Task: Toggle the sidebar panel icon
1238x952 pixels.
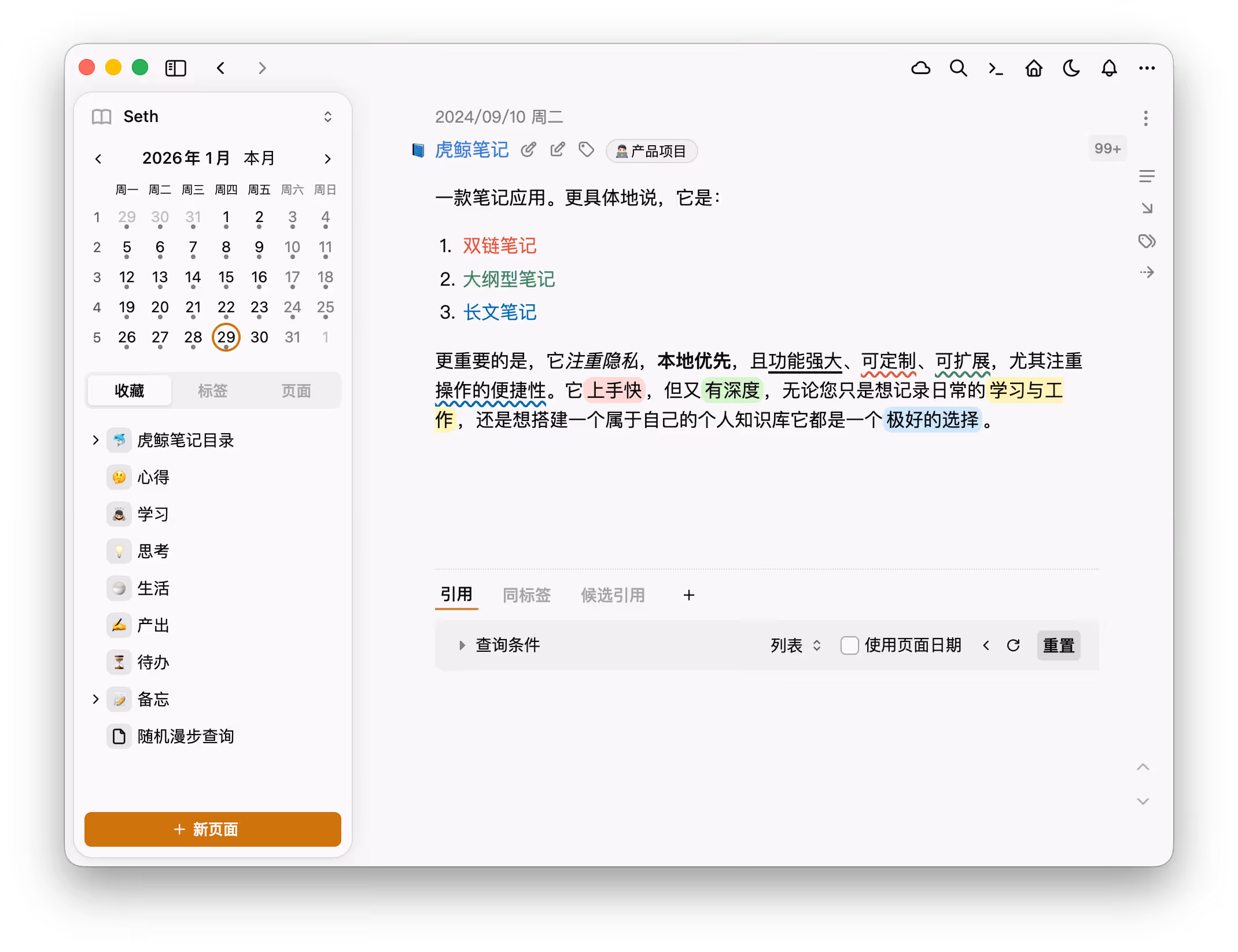Action: [176, 68]
